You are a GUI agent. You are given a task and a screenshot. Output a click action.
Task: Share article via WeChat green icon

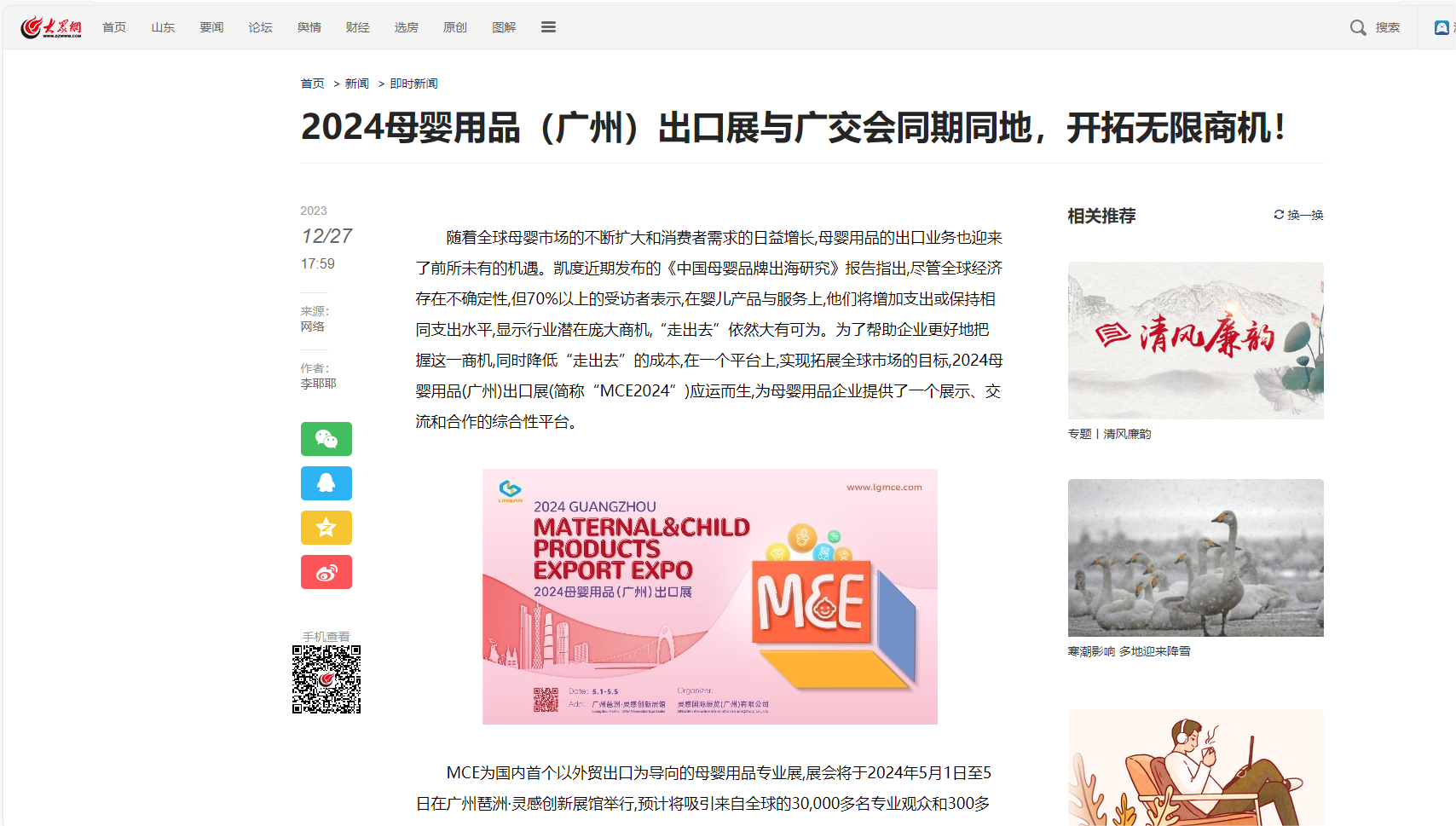coord(326,439)
